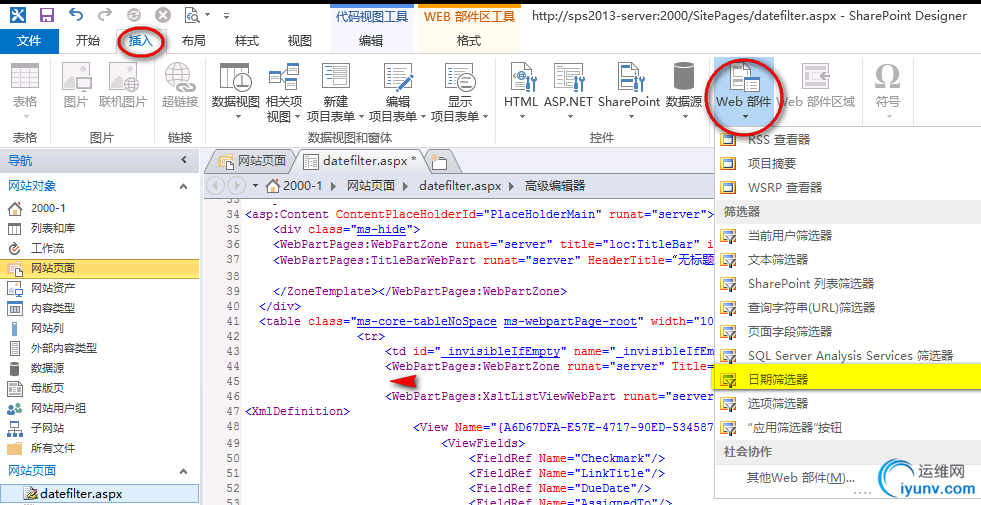The image size is (981, 505).
Task: Select the datefilter.aspx document tab
Action: click(360, 161)
